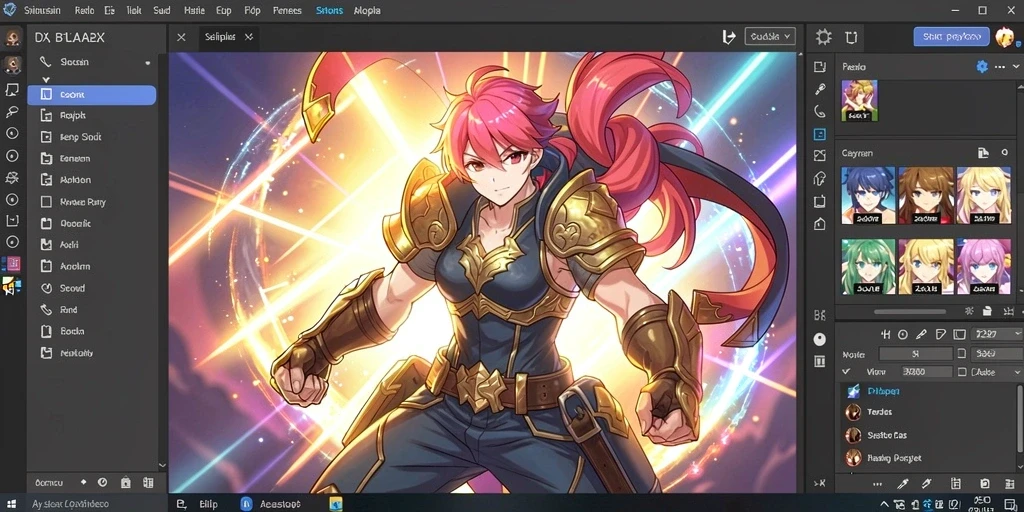The height and width of the screenshot is (512, 1024).
Task: Click the blue cog icon in the top-right panel header
Action: pos(982,67)
